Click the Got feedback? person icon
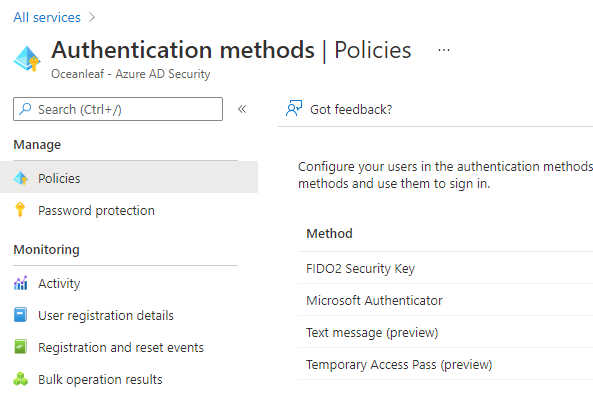The width and height of the screenshot is (593, 417). [x=294, y=109]
